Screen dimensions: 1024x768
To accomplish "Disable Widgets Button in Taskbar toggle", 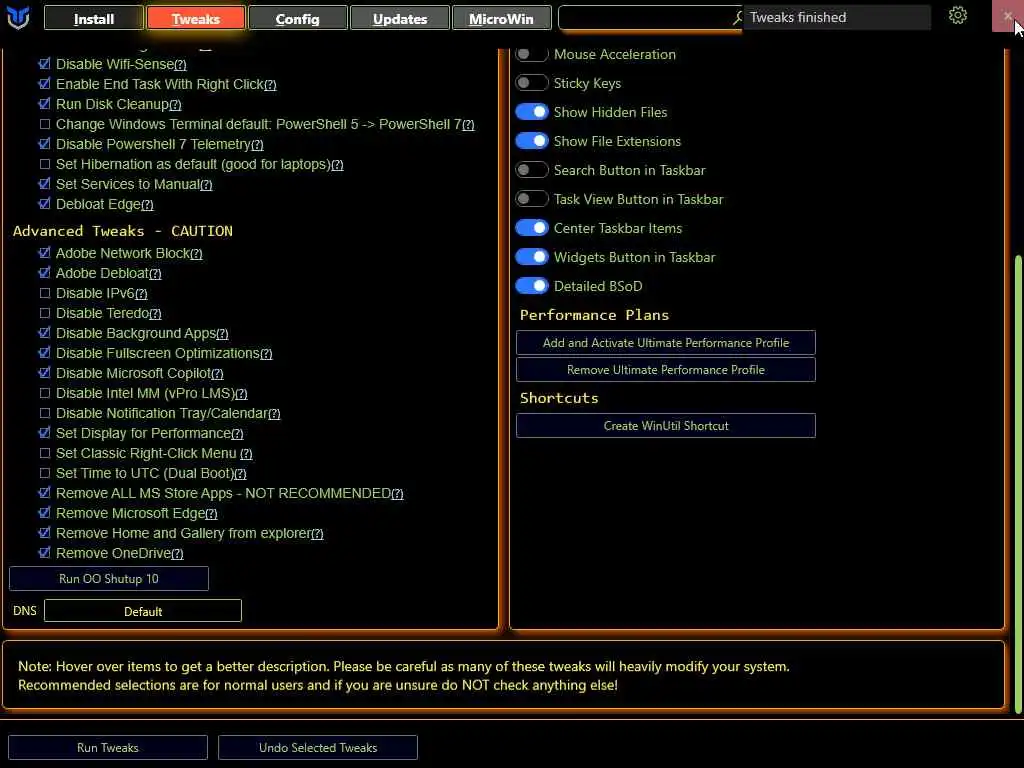I will [x=531, y=257].
